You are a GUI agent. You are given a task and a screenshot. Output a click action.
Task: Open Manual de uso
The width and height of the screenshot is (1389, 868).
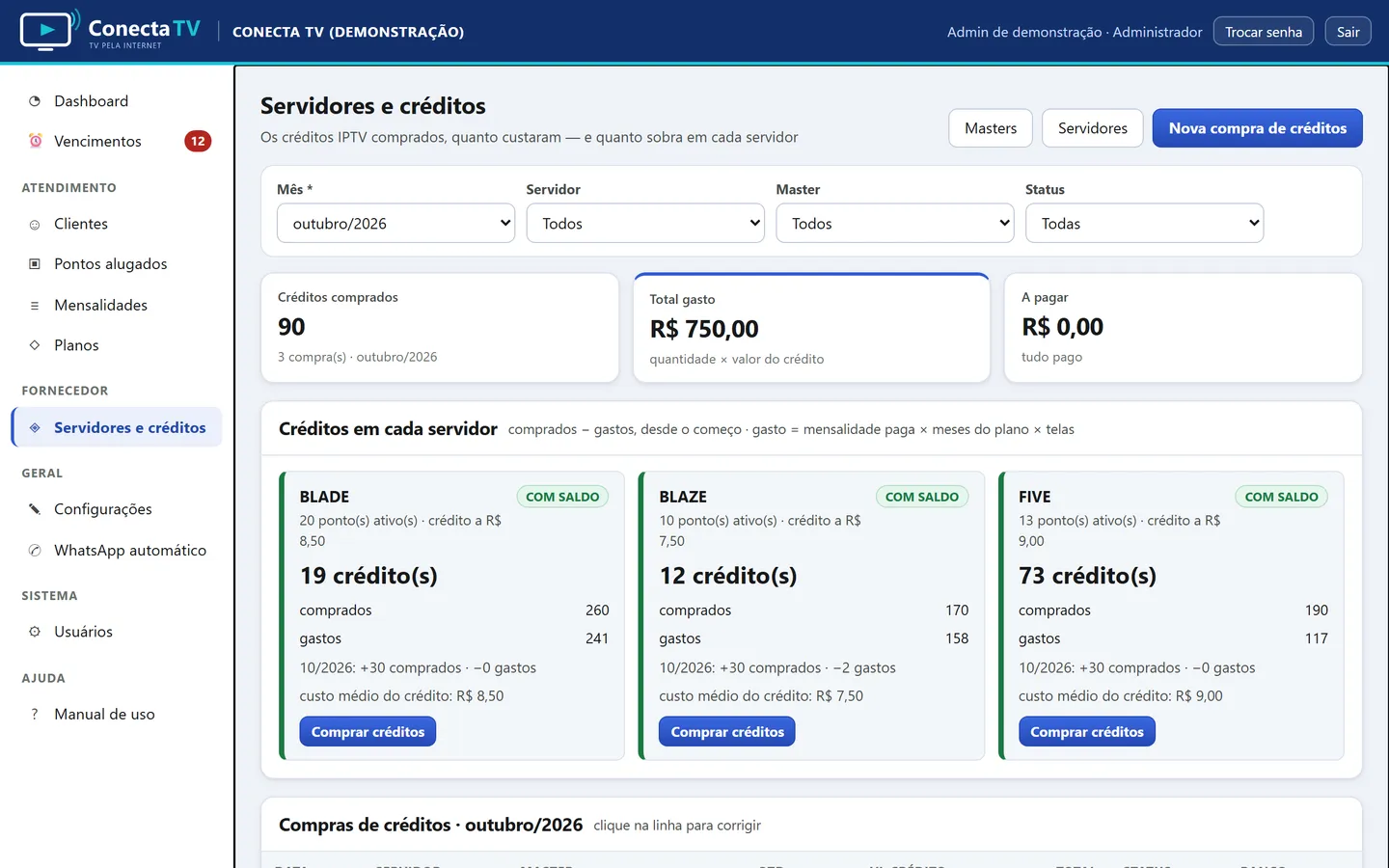117,715
